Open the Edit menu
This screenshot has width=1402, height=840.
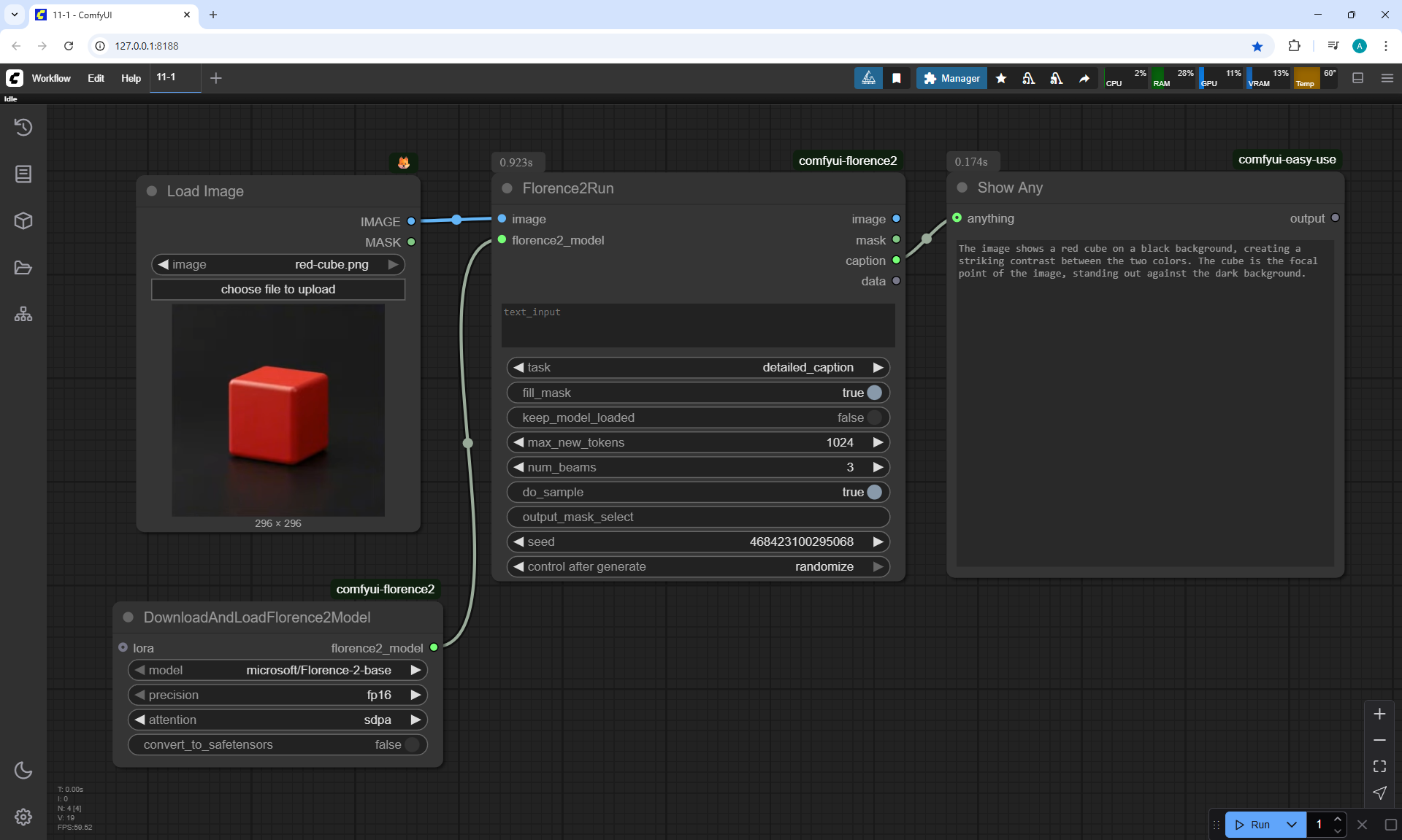coord(96,78)
